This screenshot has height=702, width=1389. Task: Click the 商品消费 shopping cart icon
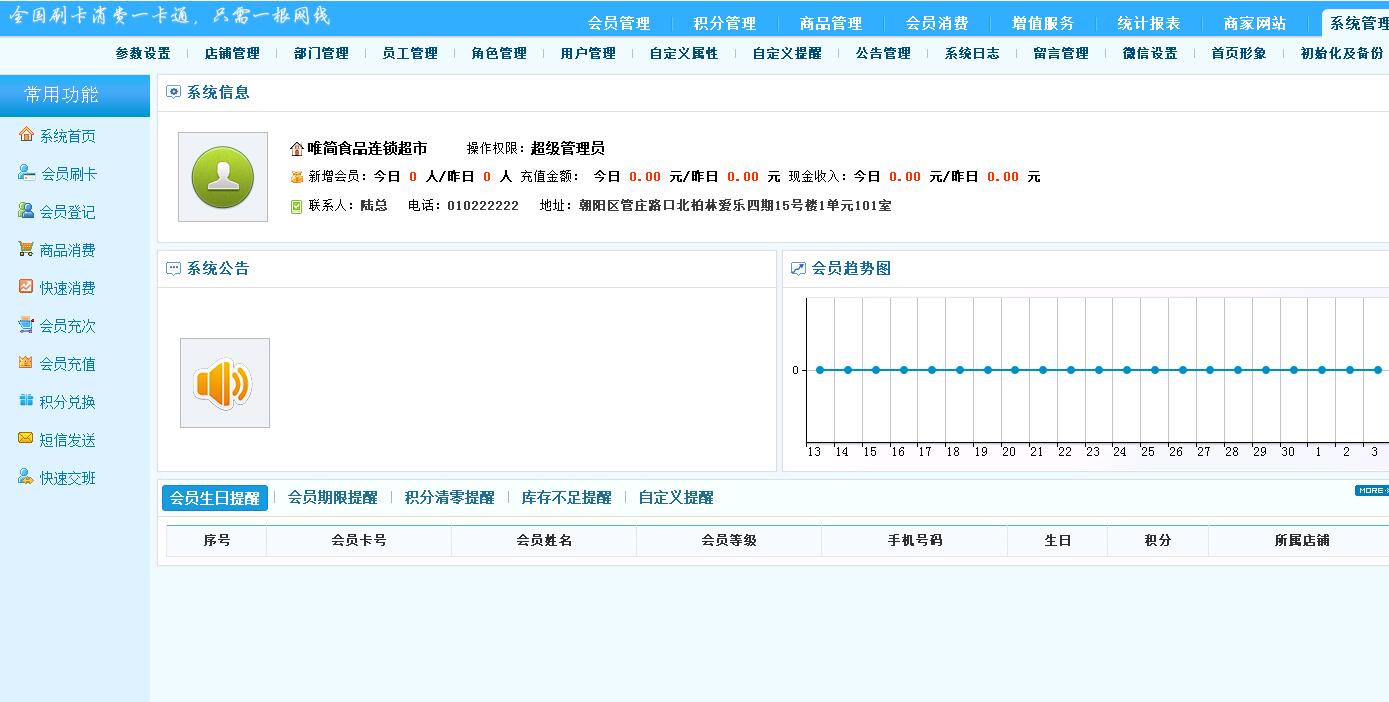click(26, 249)
